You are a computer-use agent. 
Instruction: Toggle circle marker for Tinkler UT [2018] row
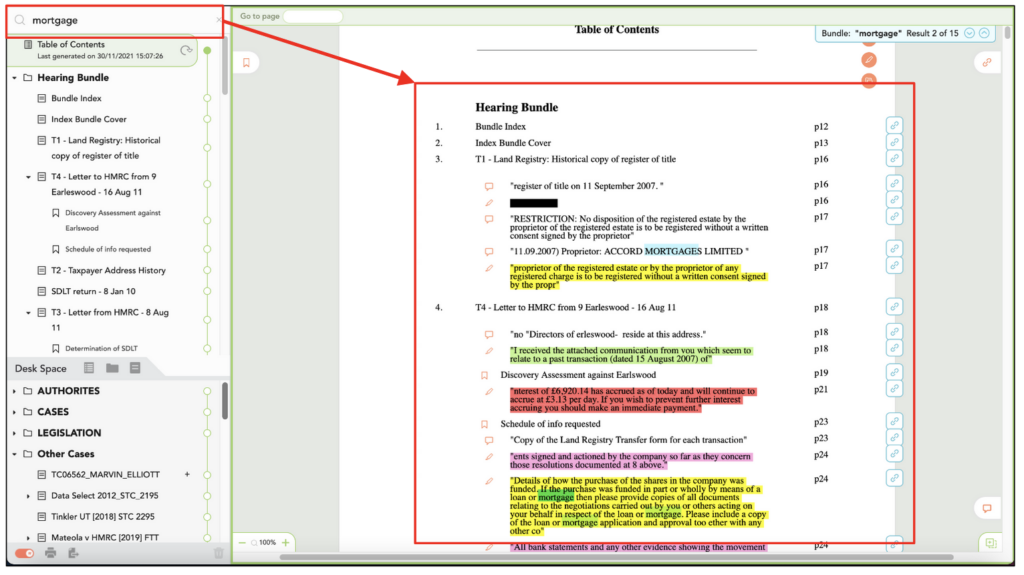coord(207,516)
